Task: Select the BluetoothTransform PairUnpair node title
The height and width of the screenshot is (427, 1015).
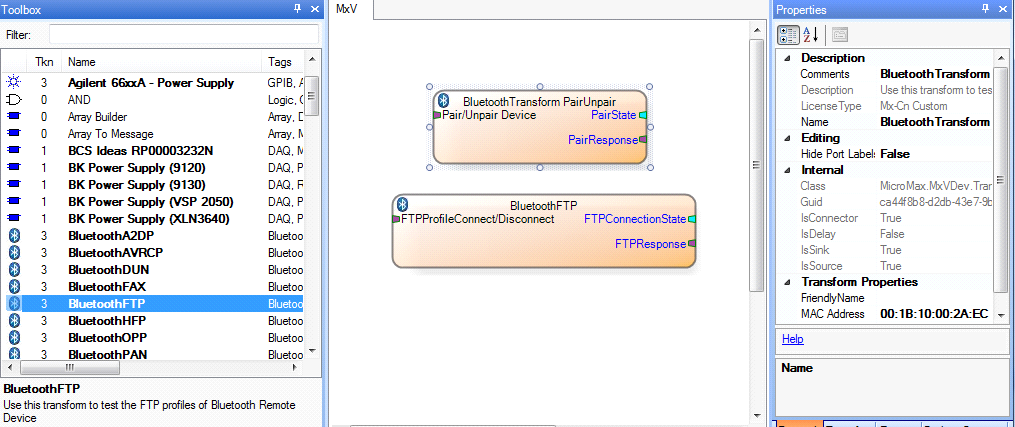Action: (539, 102)
